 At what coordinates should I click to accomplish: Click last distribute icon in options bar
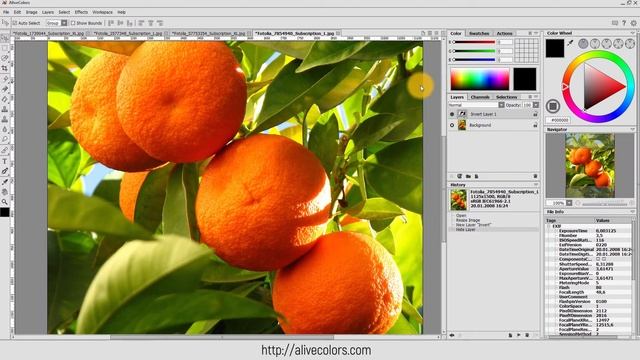click(x=160, y=23)
